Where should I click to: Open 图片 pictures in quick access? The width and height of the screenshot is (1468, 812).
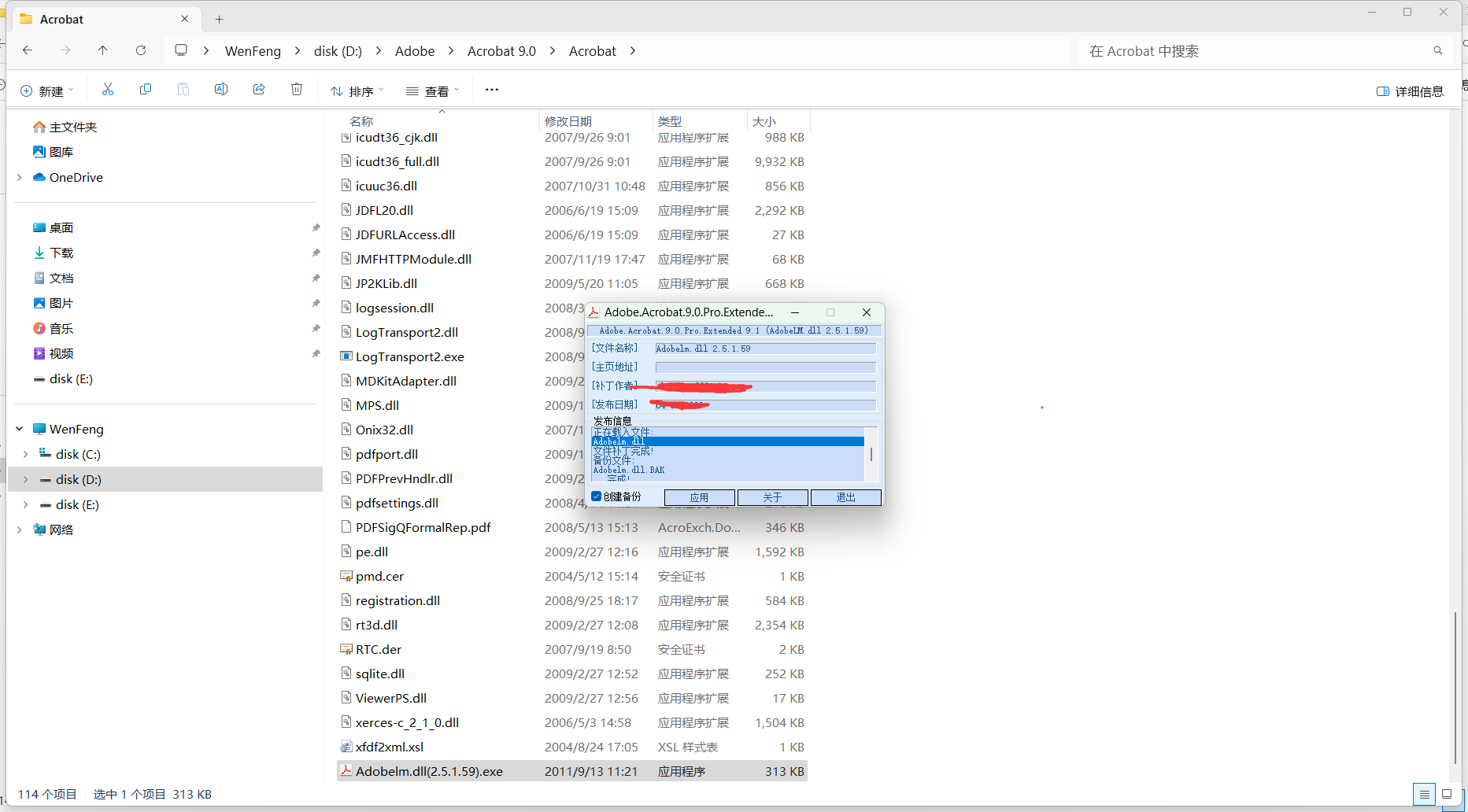click(x=54, y=303)
